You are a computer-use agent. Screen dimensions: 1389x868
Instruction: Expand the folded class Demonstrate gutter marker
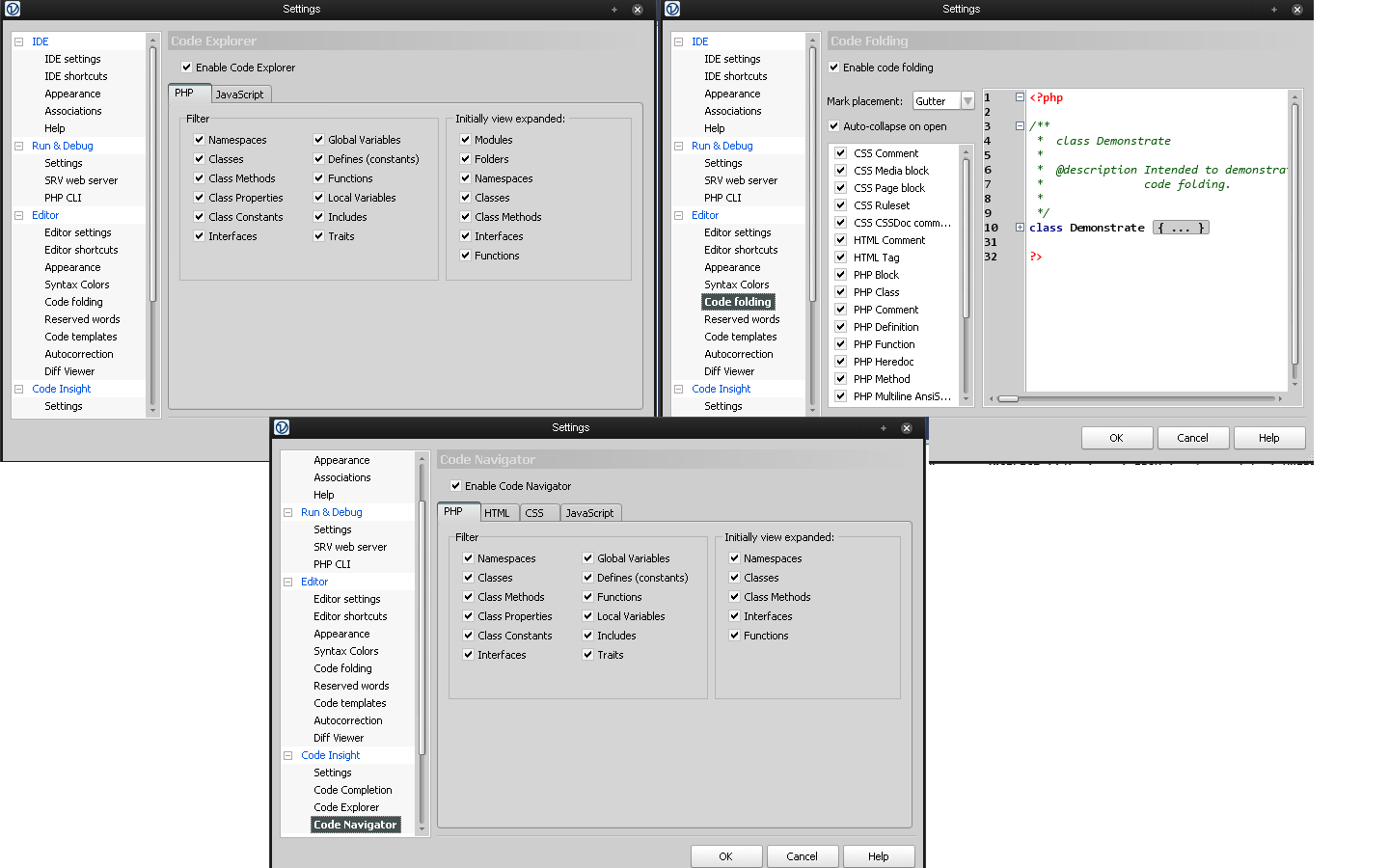[1020, 228]
